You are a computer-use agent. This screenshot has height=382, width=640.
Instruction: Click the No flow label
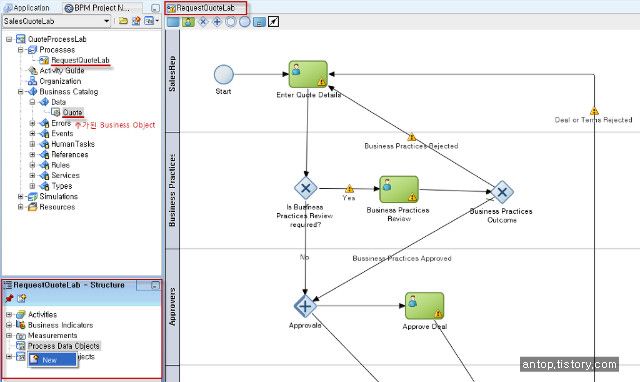pos(304,257)
